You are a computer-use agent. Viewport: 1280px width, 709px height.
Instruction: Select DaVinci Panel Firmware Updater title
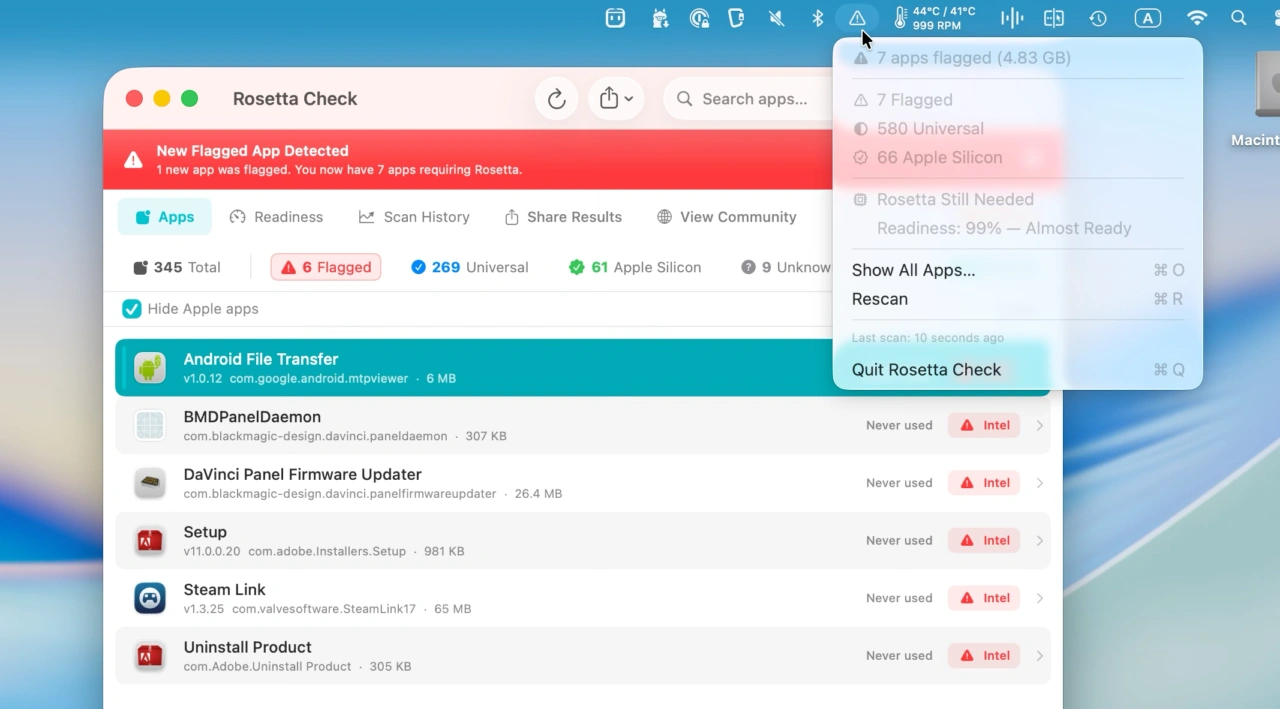click(x=302, y=474)
